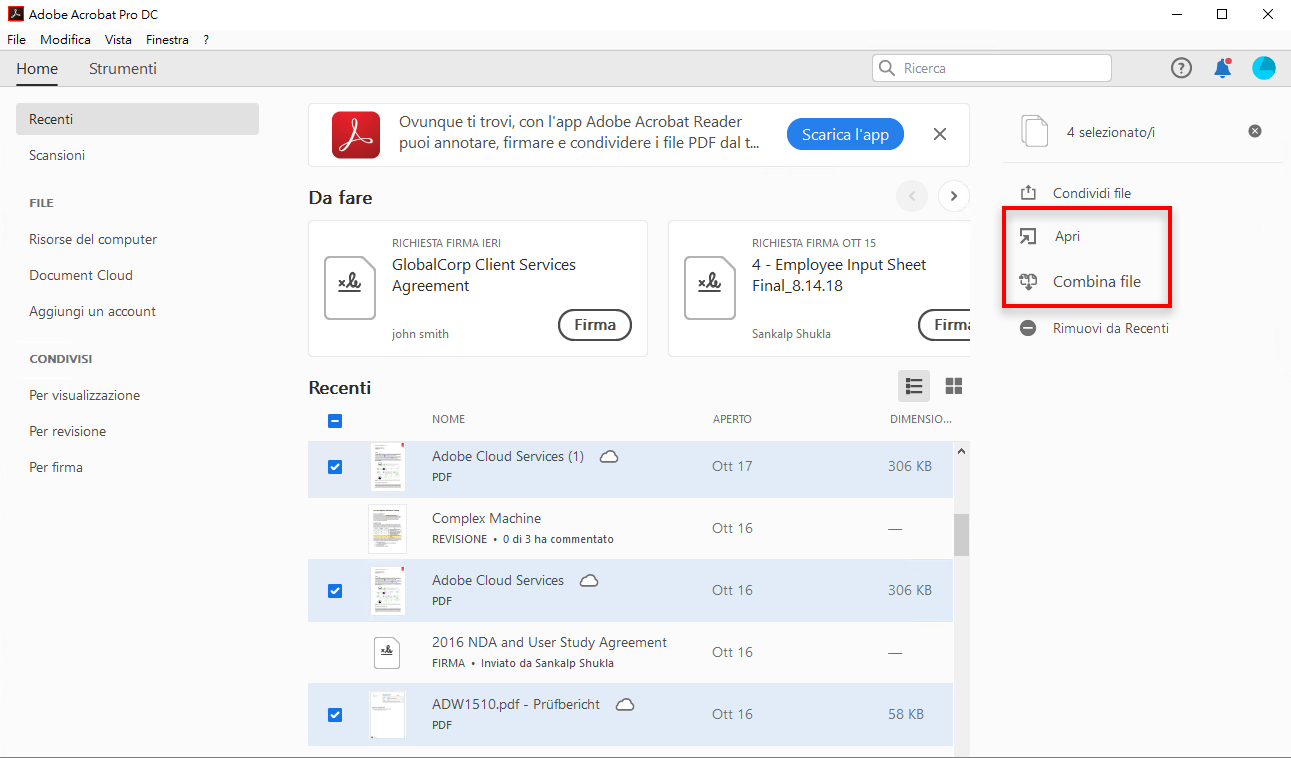Screen dimensions: 1291x758
Task: Click the Scarica l'app button
Action: click(x=845, y=134)
